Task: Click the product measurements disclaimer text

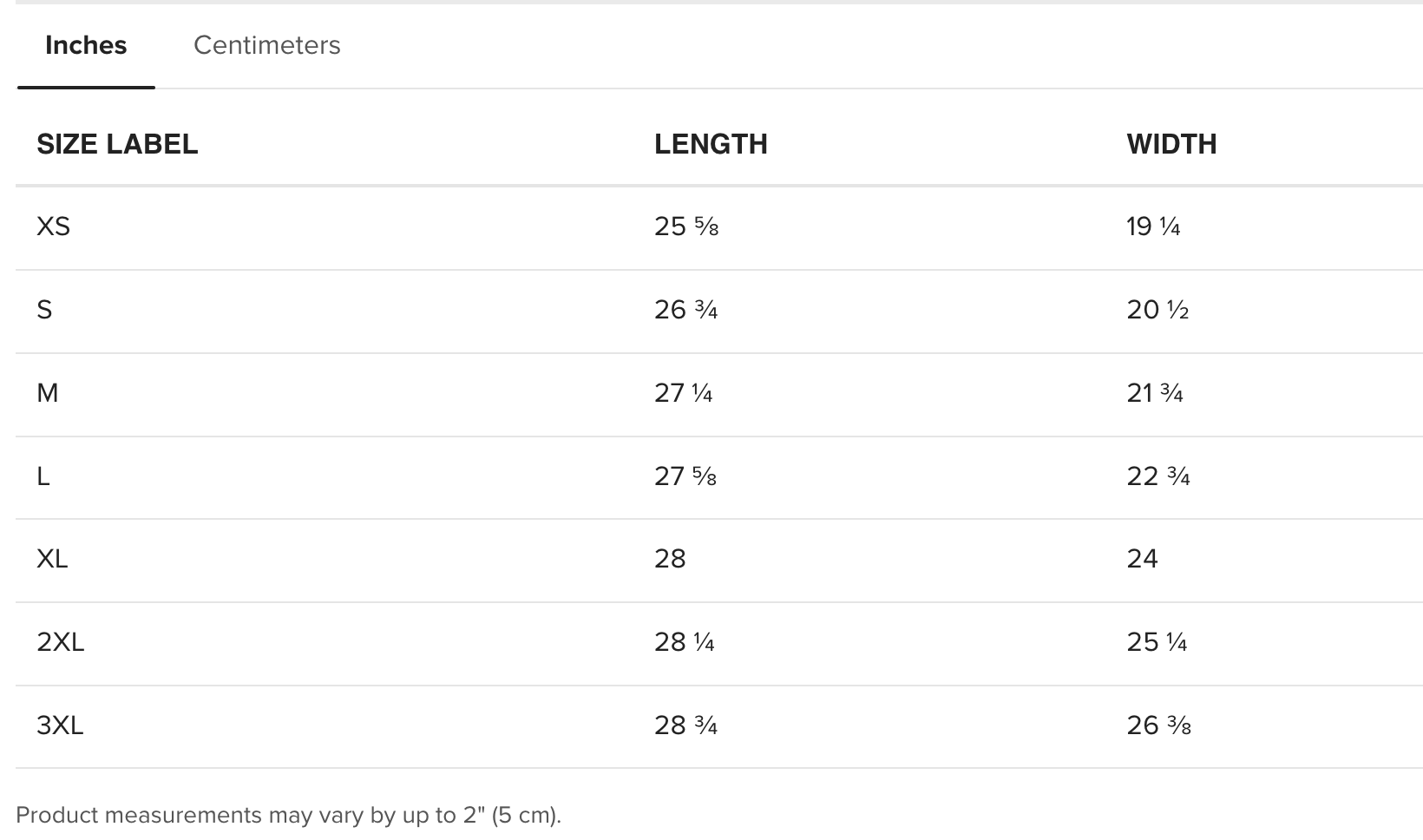Action: click(x=288, y=816)
